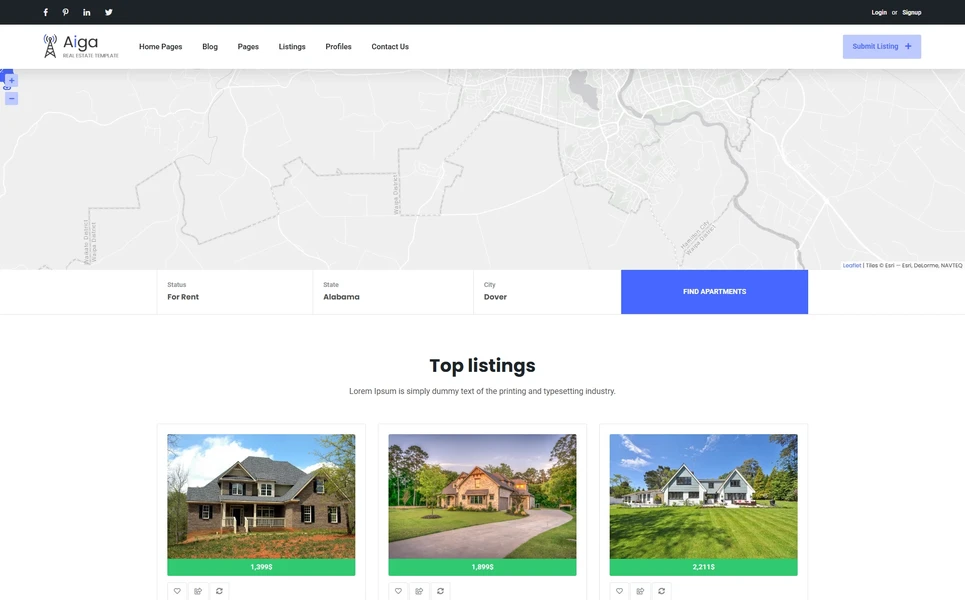Open the Pinterest social icon
This screenshot has width=965, height=600.
[x=65, y=12]
